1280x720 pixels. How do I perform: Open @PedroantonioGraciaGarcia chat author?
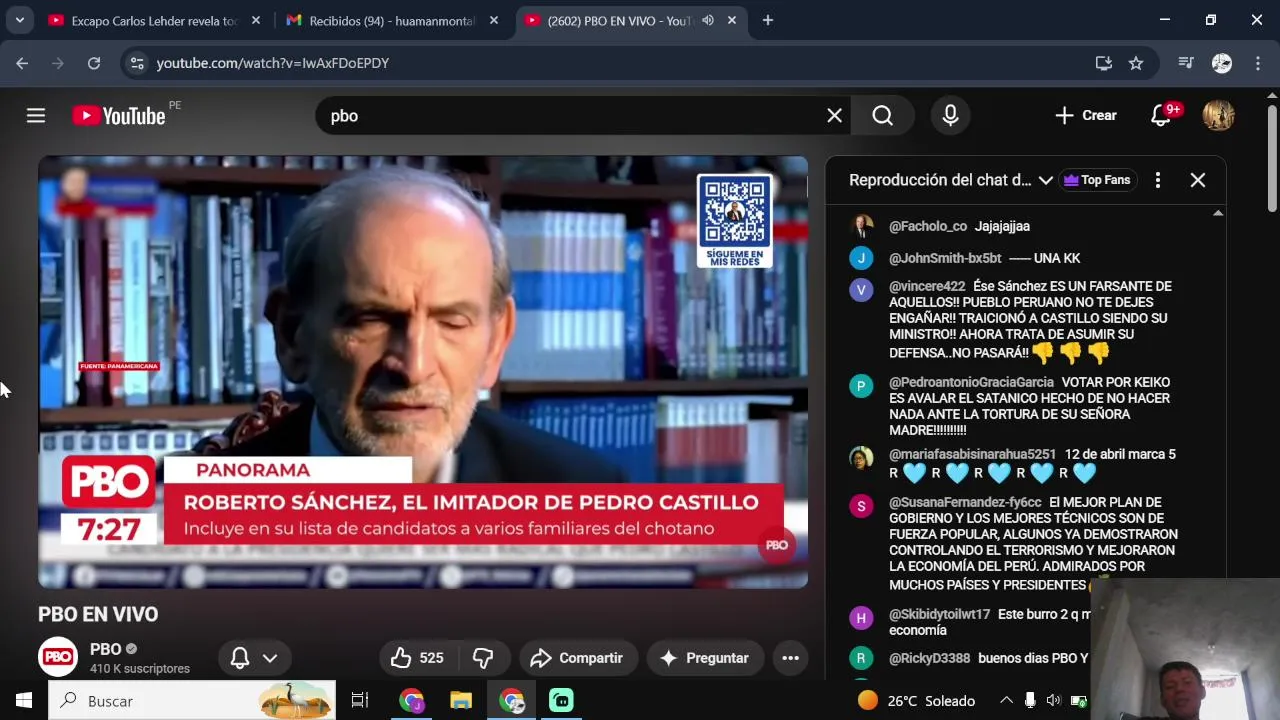click(x=971, y=382)
